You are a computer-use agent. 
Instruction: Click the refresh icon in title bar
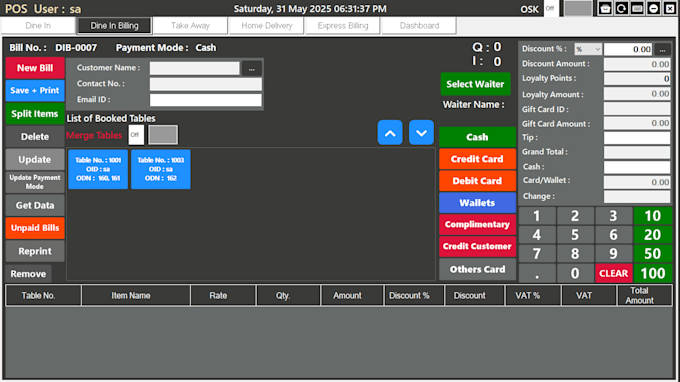[x=621, y=8]
